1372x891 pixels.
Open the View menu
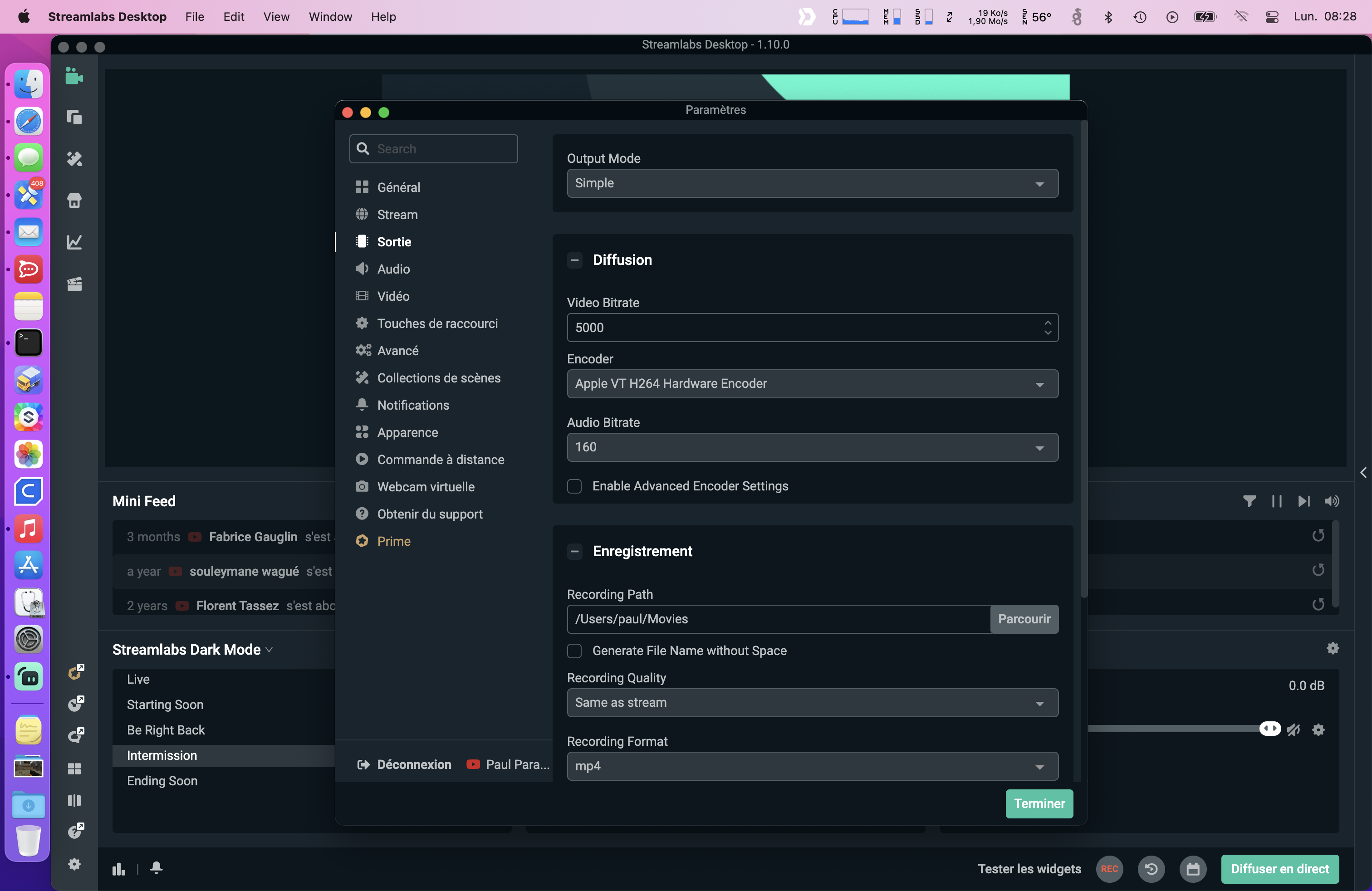pos(276,17)
